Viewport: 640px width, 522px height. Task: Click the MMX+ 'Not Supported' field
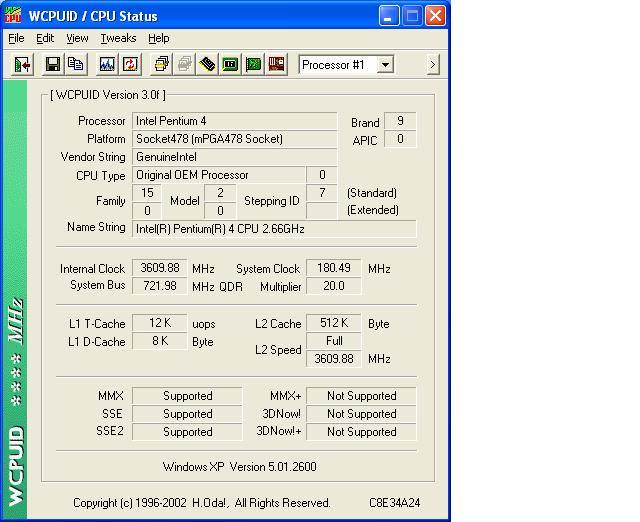tap(361, 395)
